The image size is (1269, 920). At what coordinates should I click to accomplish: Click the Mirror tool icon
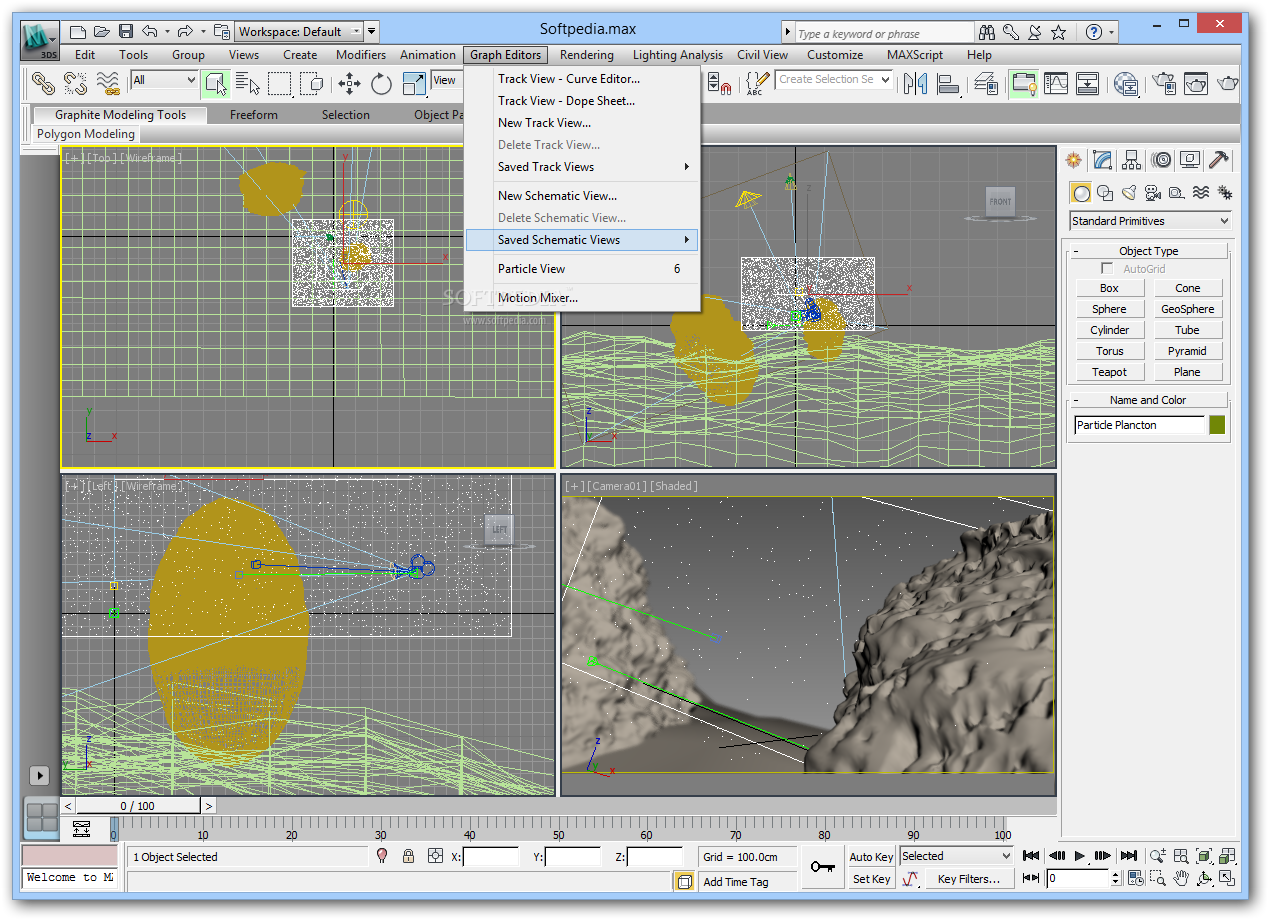click(x=915, y=83)
